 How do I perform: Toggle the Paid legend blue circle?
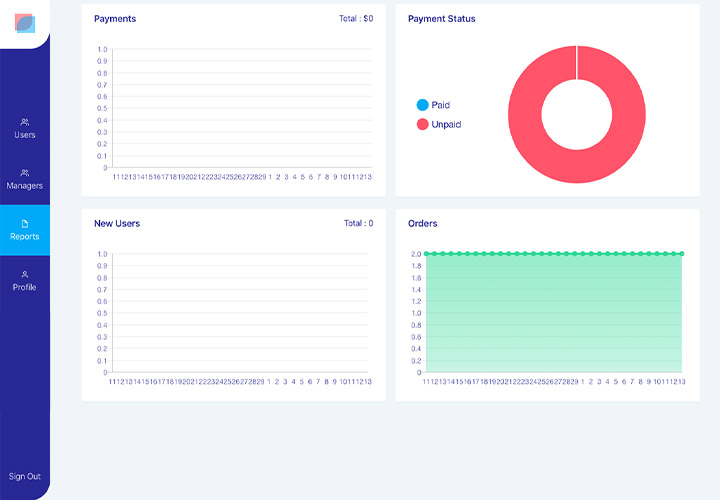pyautogui.click(x=422, y=105)
